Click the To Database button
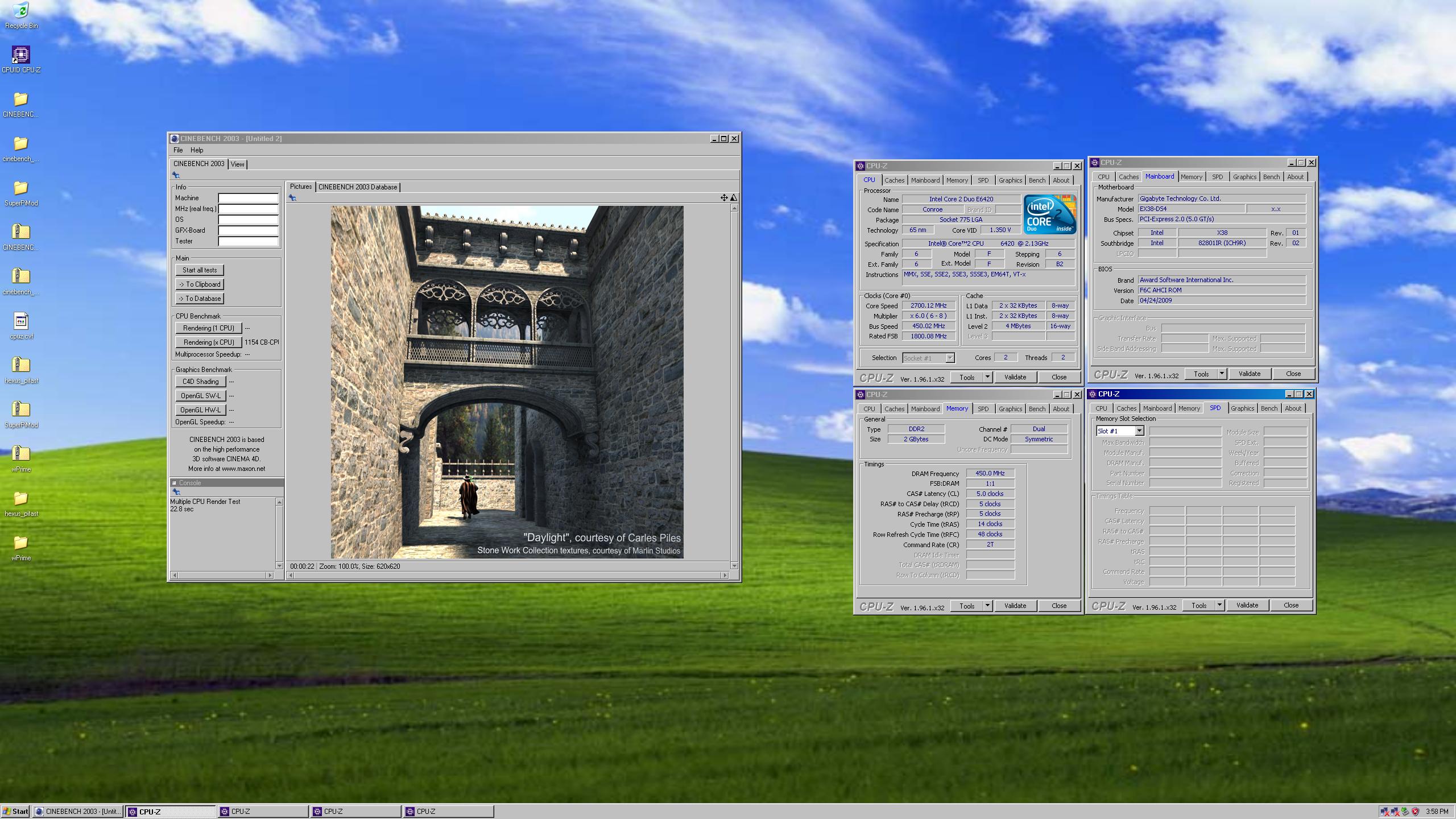1456x819 pixels. [x=200, y=299]
